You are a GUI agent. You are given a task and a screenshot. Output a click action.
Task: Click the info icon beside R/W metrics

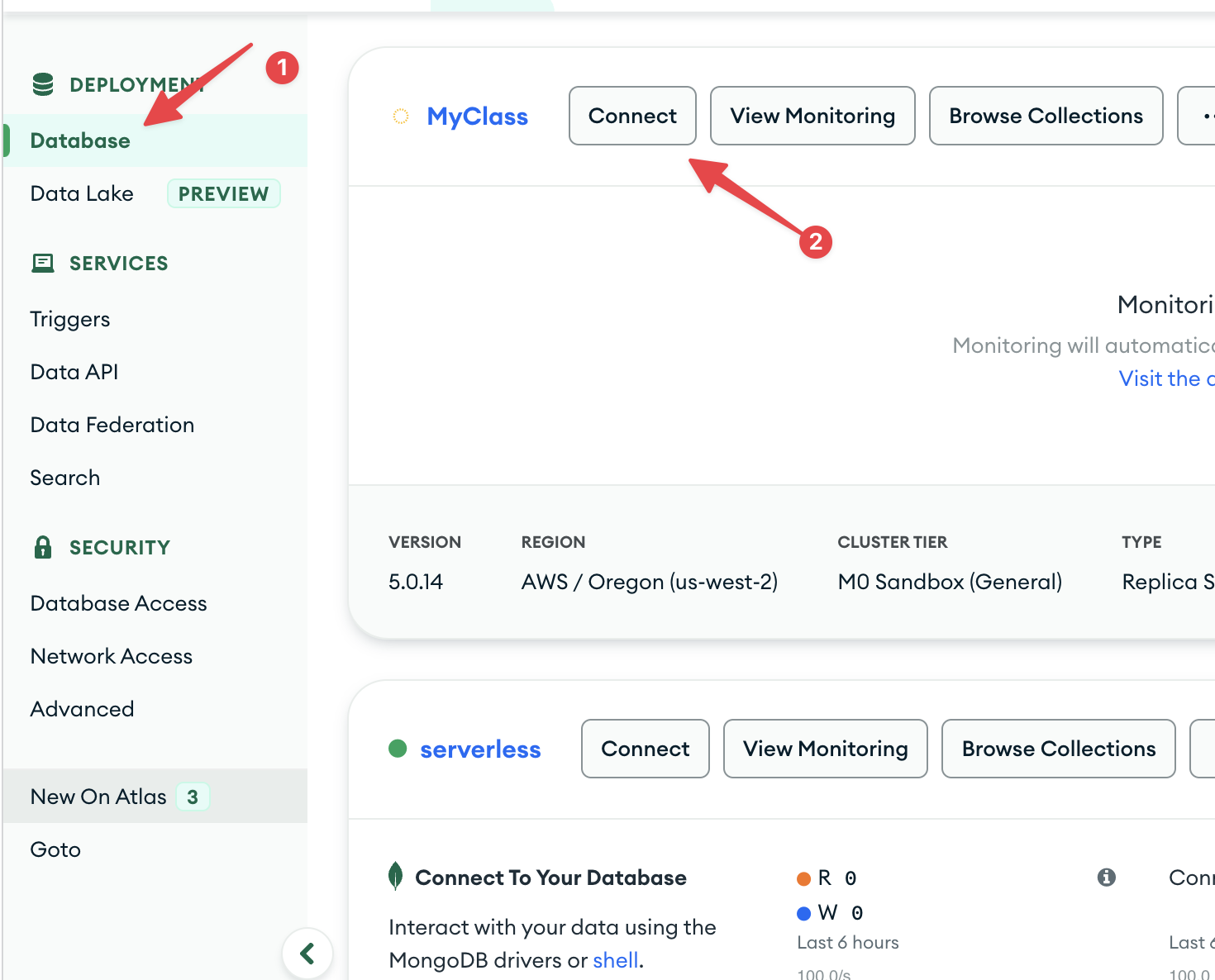point(1106,878)
